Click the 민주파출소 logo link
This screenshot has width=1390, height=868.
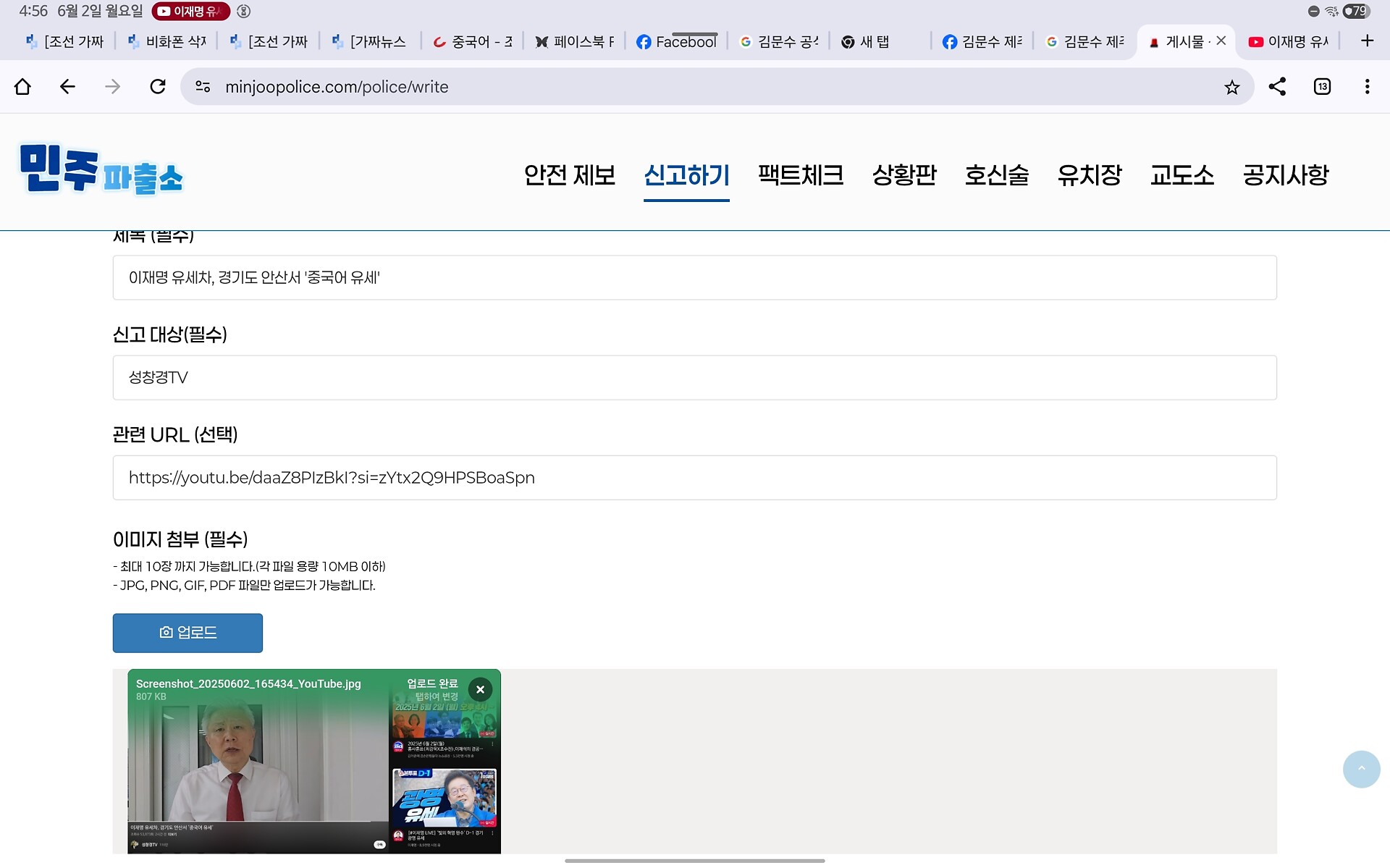(101, 169)
